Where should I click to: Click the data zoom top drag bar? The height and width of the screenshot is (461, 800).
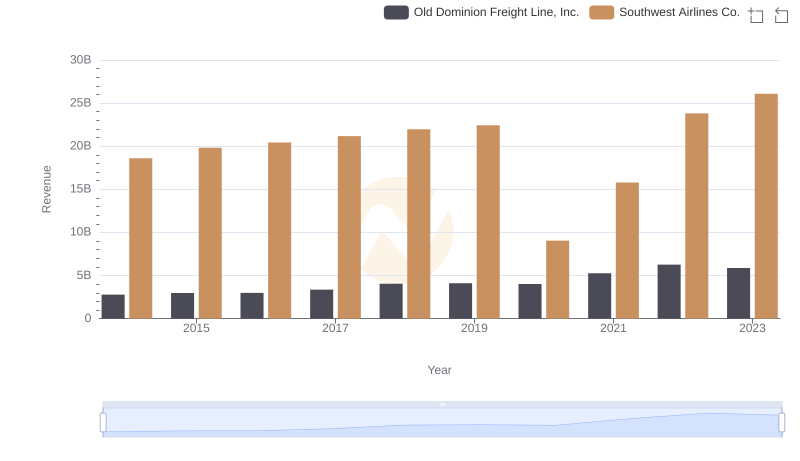[x=442, y=404]
